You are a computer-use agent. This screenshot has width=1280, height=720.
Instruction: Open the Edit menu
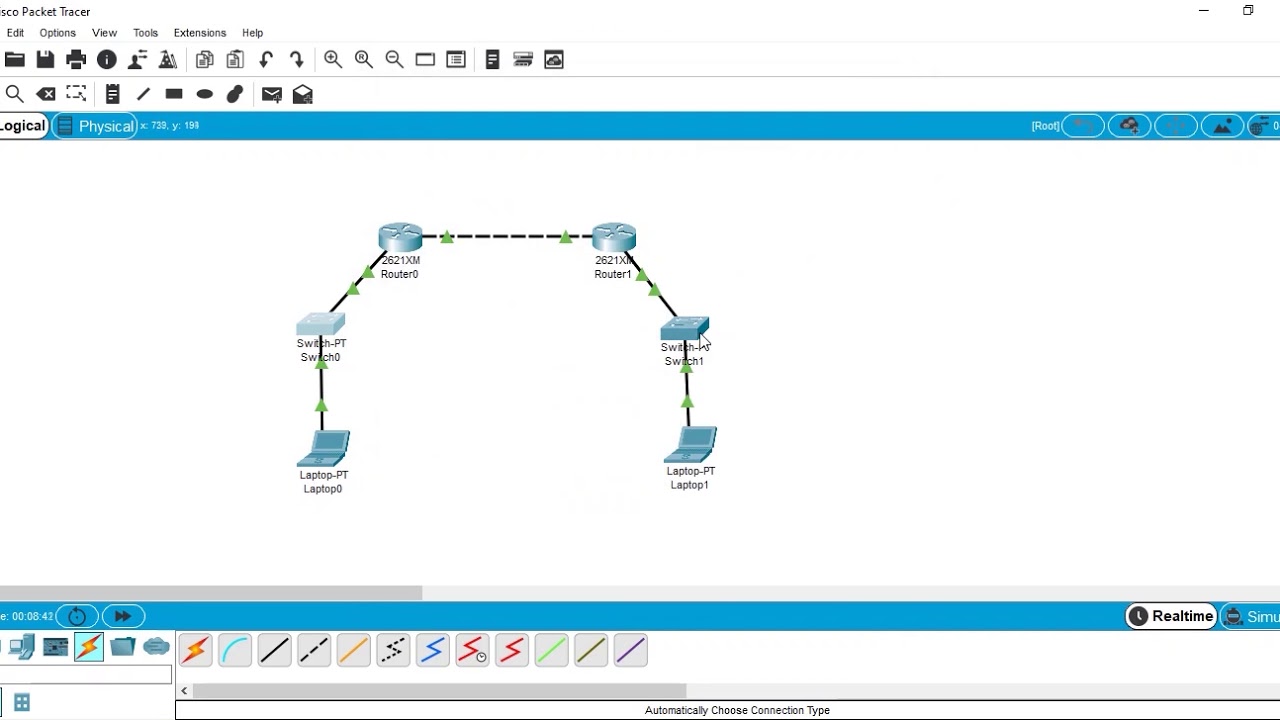coord(15,33)
